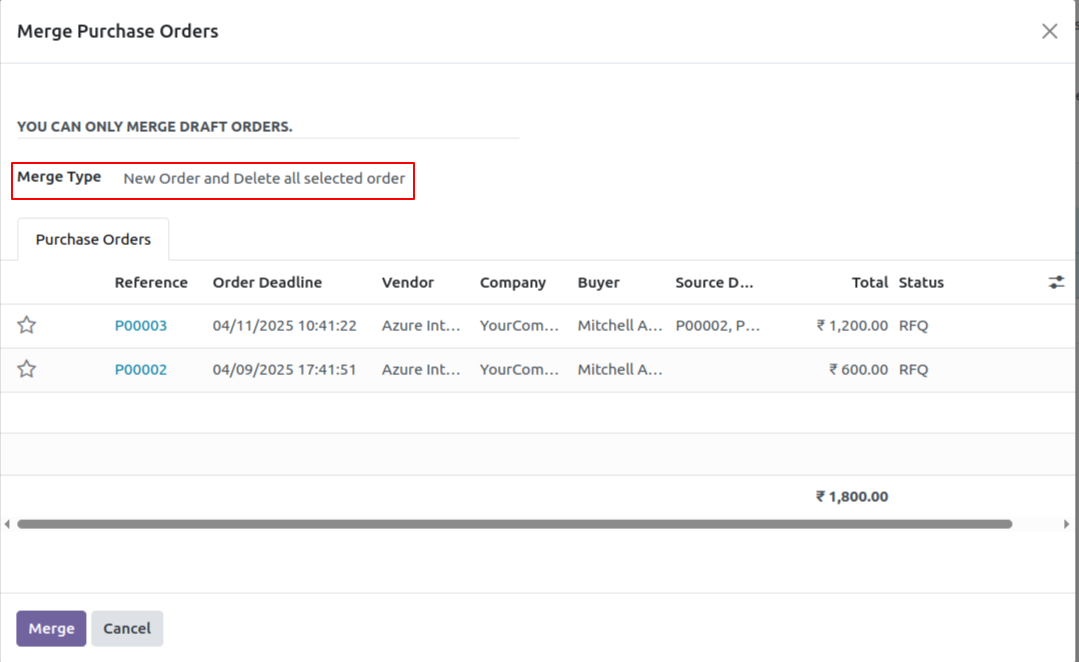Image resolution: width=1079 pixels, height=662 pixels.
Task: Toggle the favorite star on P00002
Action: tap(26, 369)
